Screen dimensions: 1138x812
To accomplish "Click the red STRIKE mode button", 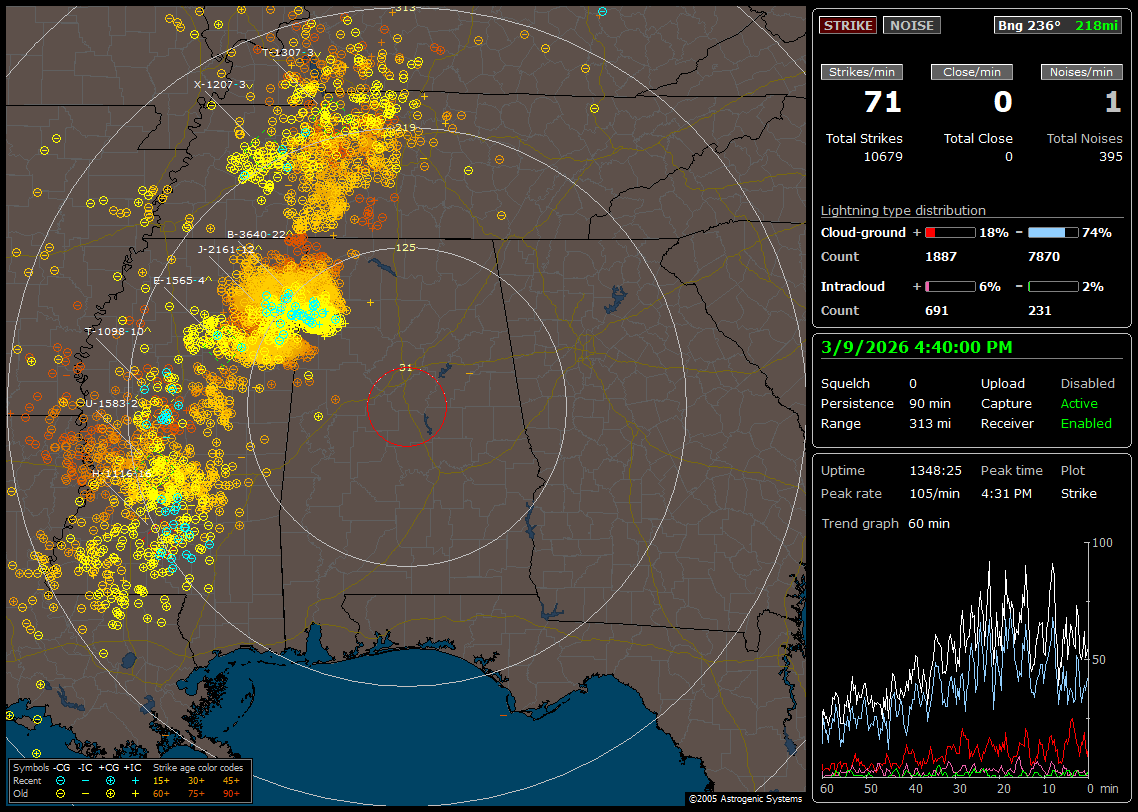I will point(848,25).
